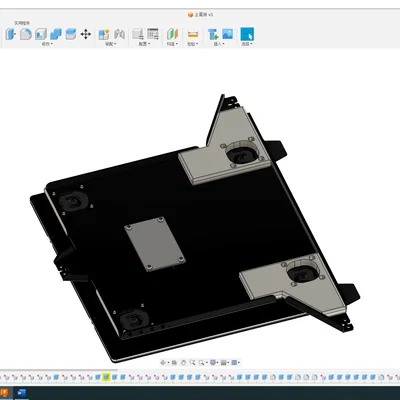The image size is (400, 400).
Task: Activate the Pan hand tool
Action: pos(183,362)
